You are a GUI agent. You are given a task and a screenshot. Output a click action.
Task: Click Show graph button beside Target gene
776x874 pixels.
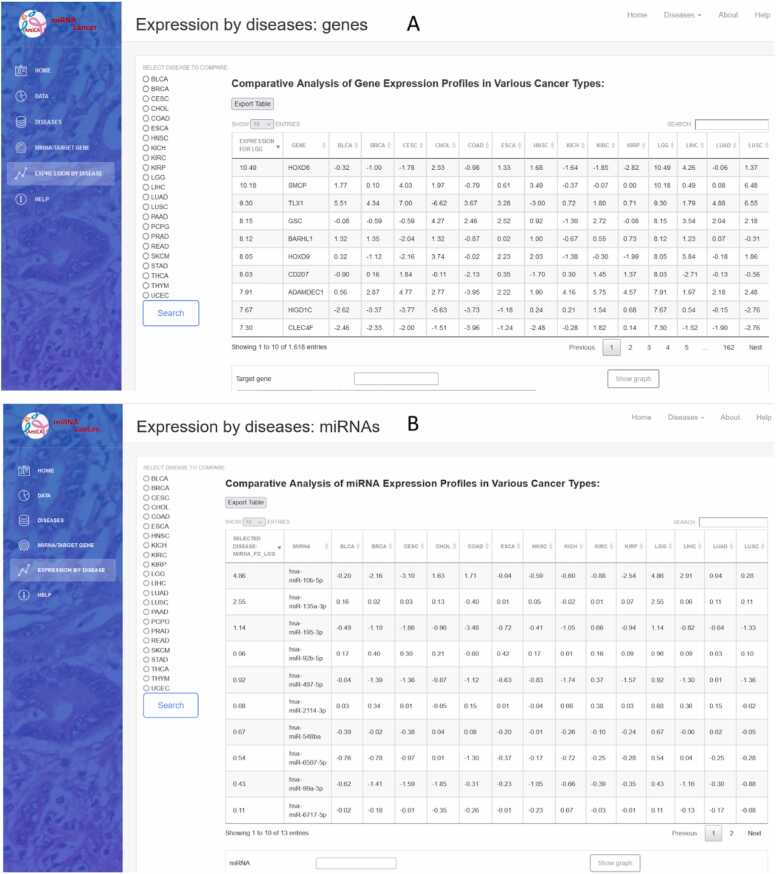pyautogui.click(x=633, y=379)
